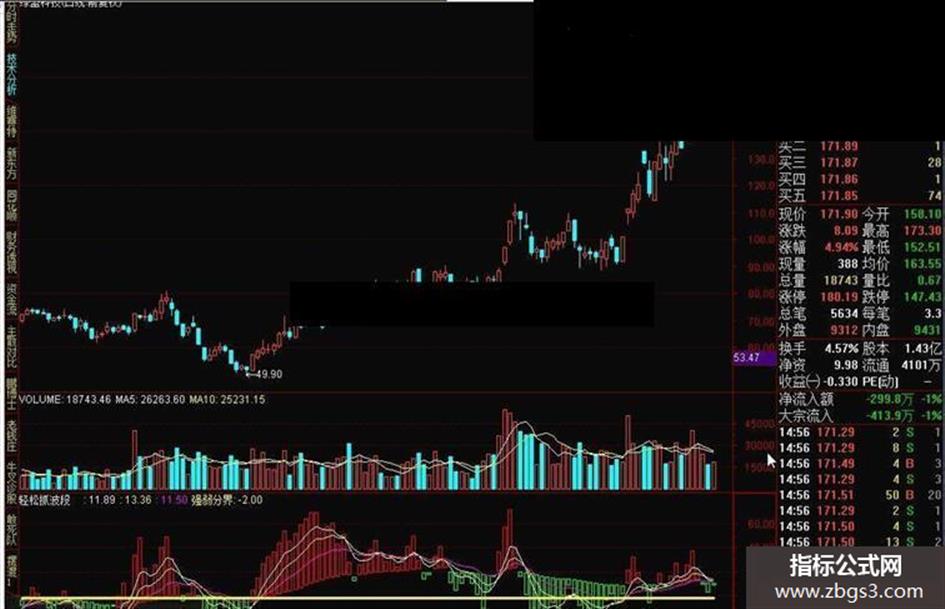Image resolution: width=945 pixels, height=609 pixels.
Task: Open the 鹏博士 sidebar tab
Action: [11, 395]
